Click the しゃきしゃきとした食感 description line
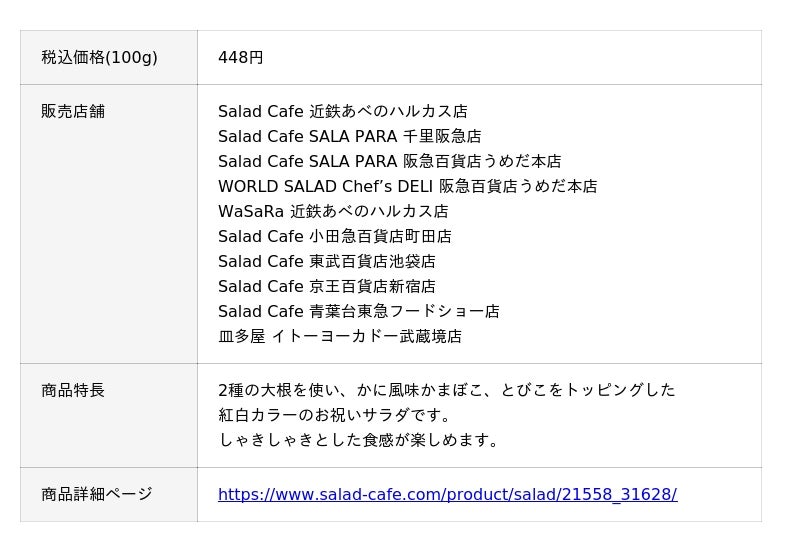Image resolution: width=800 pixels, height=552 pixels. pos(360,441)
